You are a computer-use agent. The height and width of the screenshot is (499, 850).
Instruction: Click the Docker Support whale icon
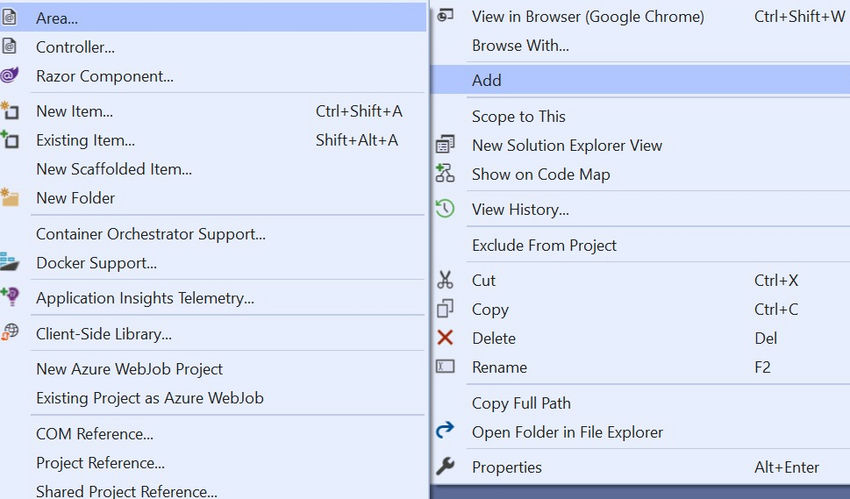[x=10, y=262]
